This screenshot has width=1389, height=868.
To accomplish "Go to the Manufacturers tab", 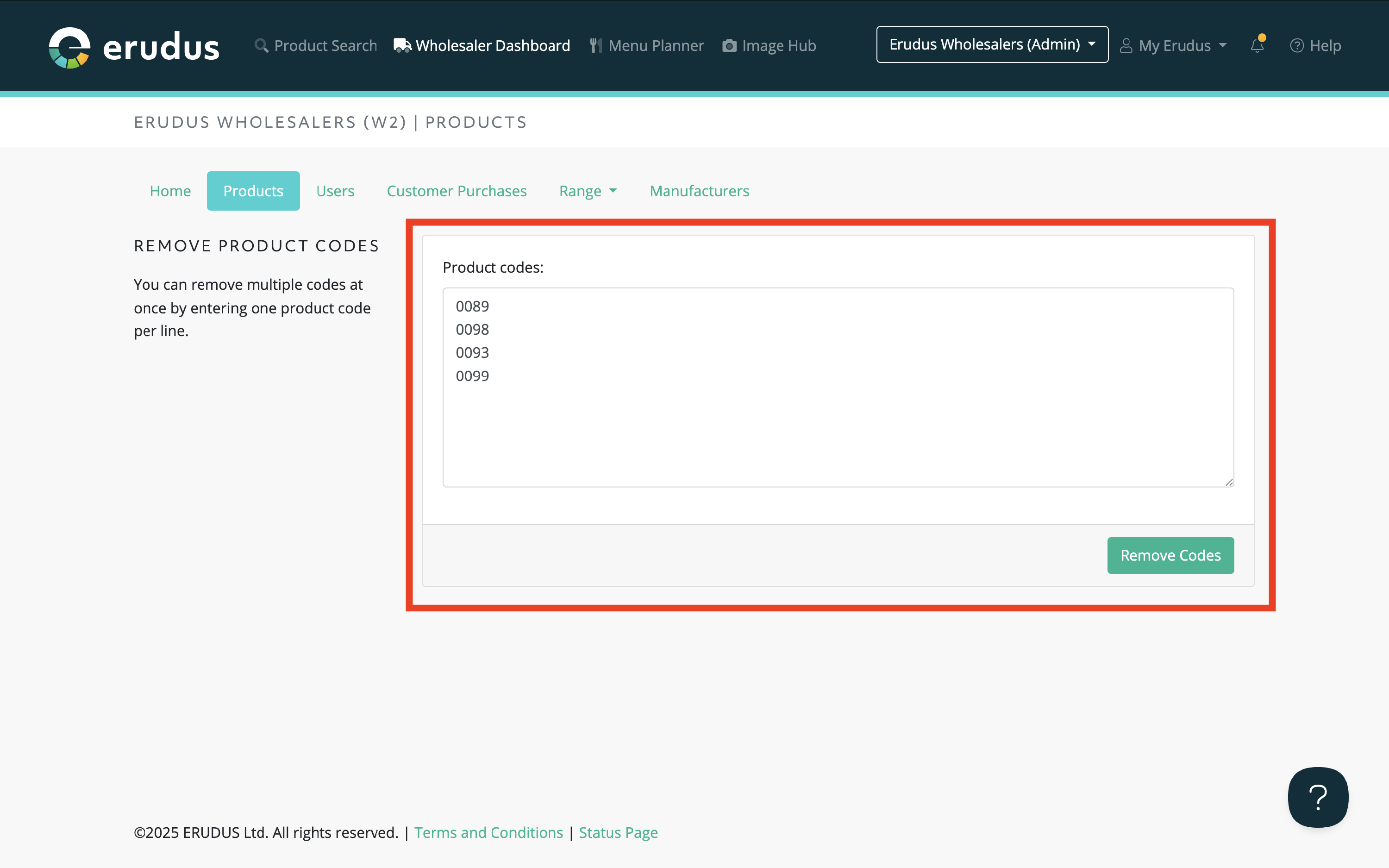I will 699,191.
